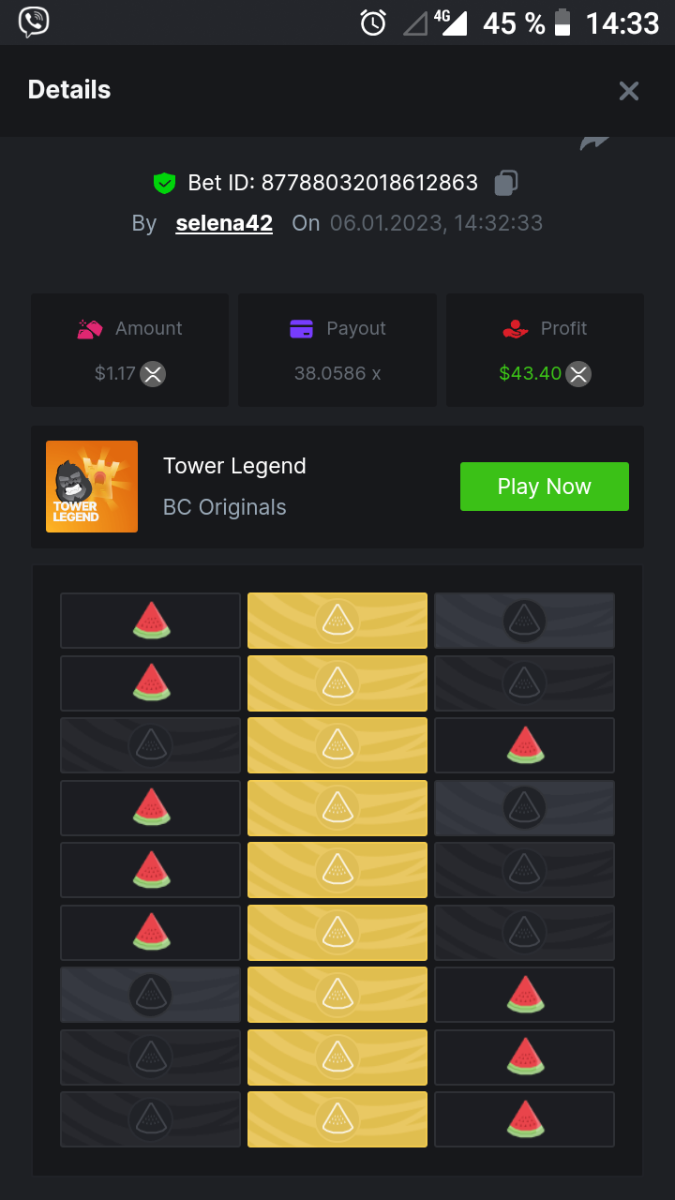The height and width of the screenshot is (1200, 675).
Task: Select the bottom-right watermelon tile
Action: (524, 1119)
